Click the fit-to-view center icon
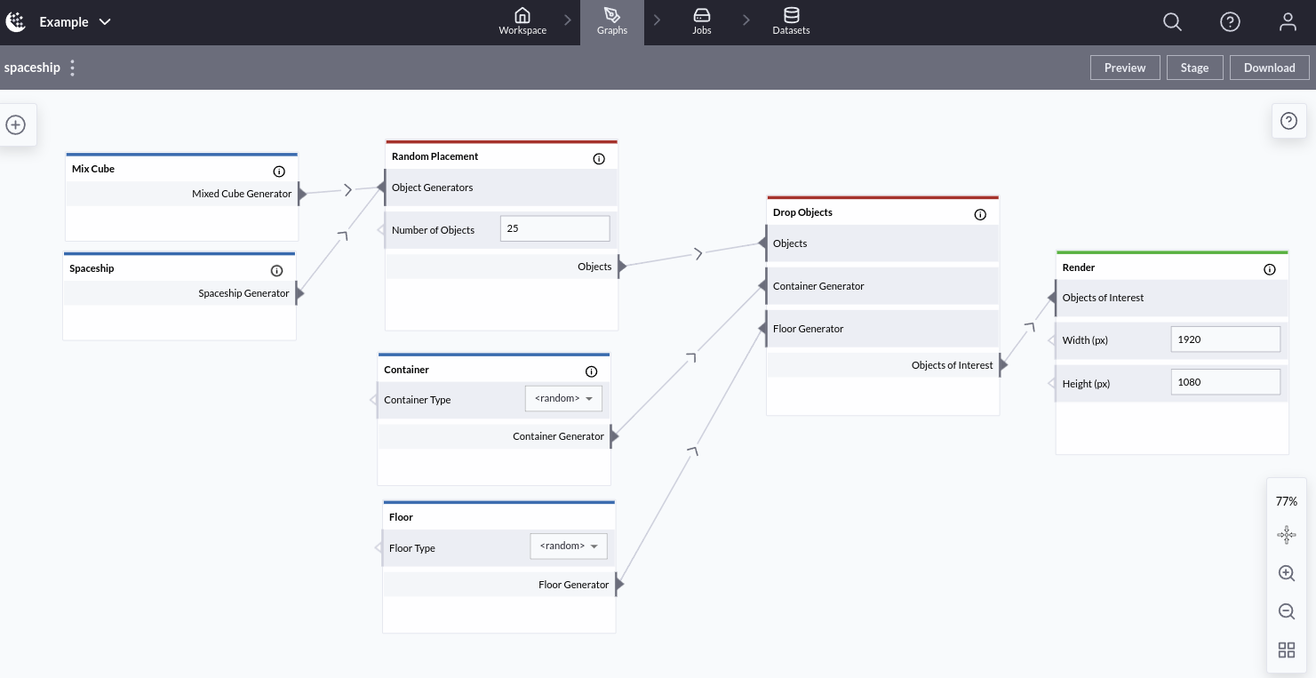Screen dimensions: 1316x678 [1286, 535]
